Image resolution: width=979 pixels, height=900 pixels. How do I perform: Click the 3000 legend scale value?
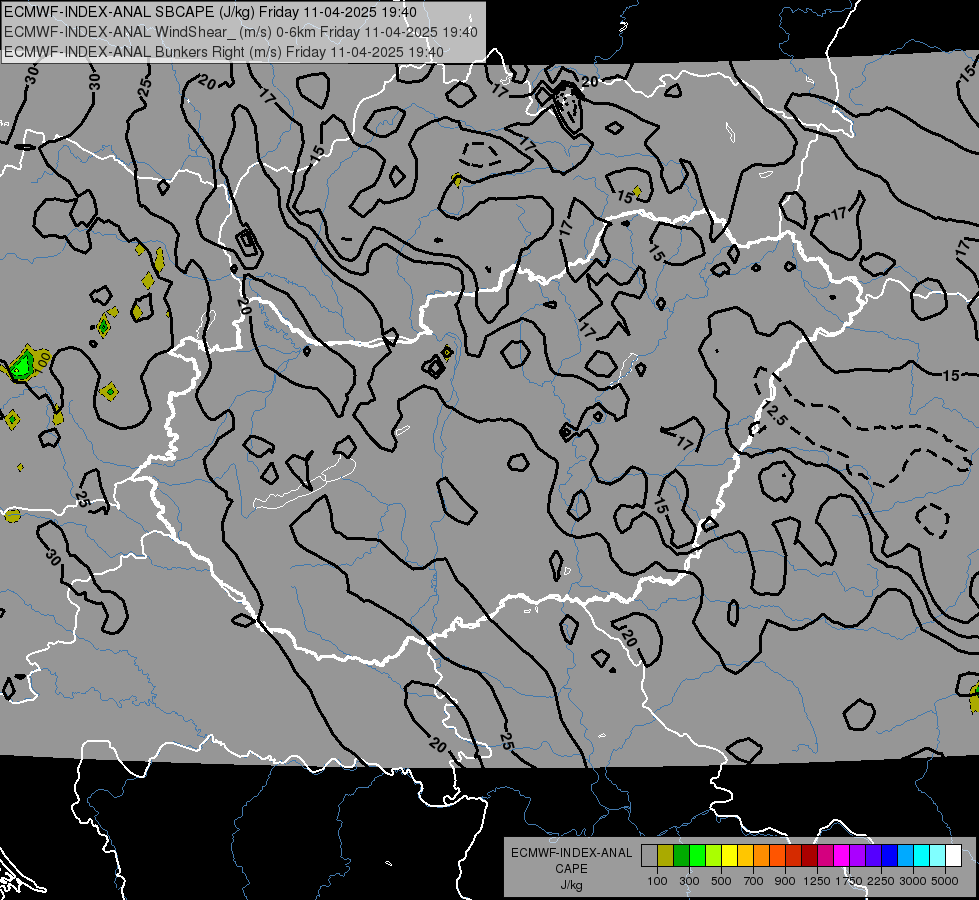pyautogui.click(x=913, y=881)
